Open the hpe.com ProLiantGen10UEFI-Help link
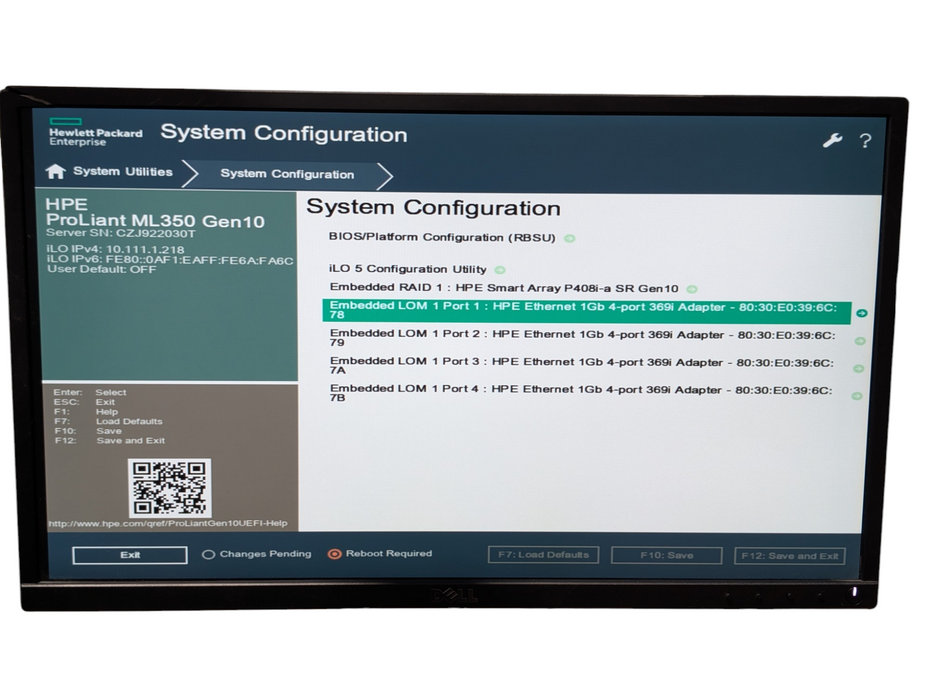 tap(168, 523)
